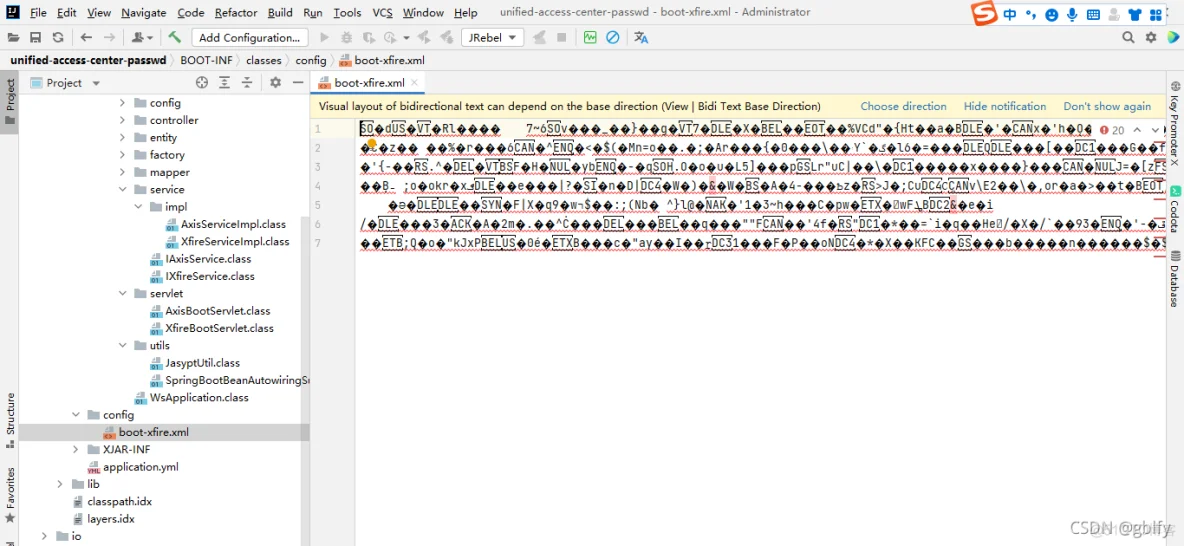The width and height of the screenshot is (1184, 546).
Task: Expand the controller folder
Action: pos(122,120)
